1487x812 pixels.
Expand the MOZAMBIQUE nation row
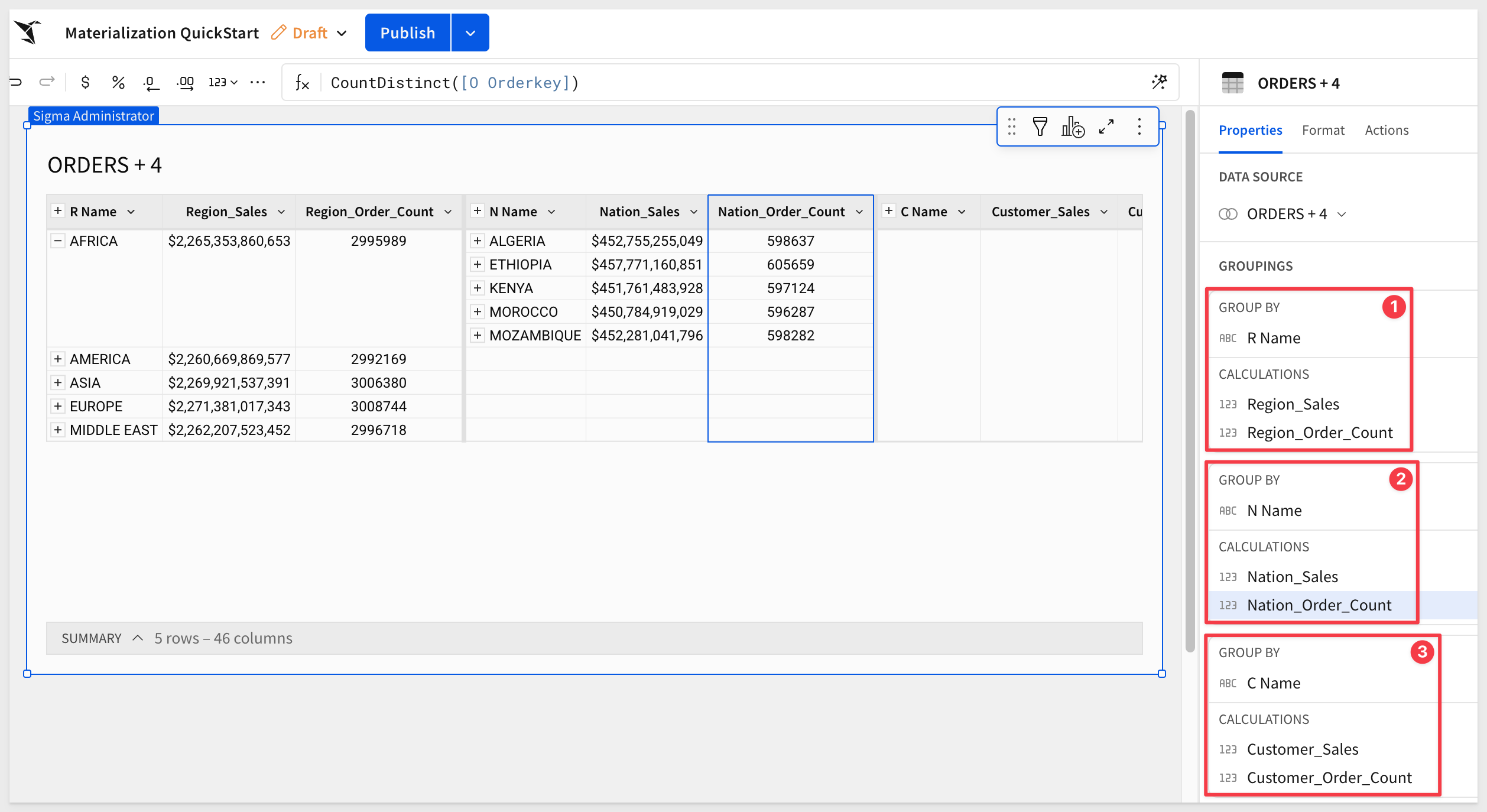[478, 335]
